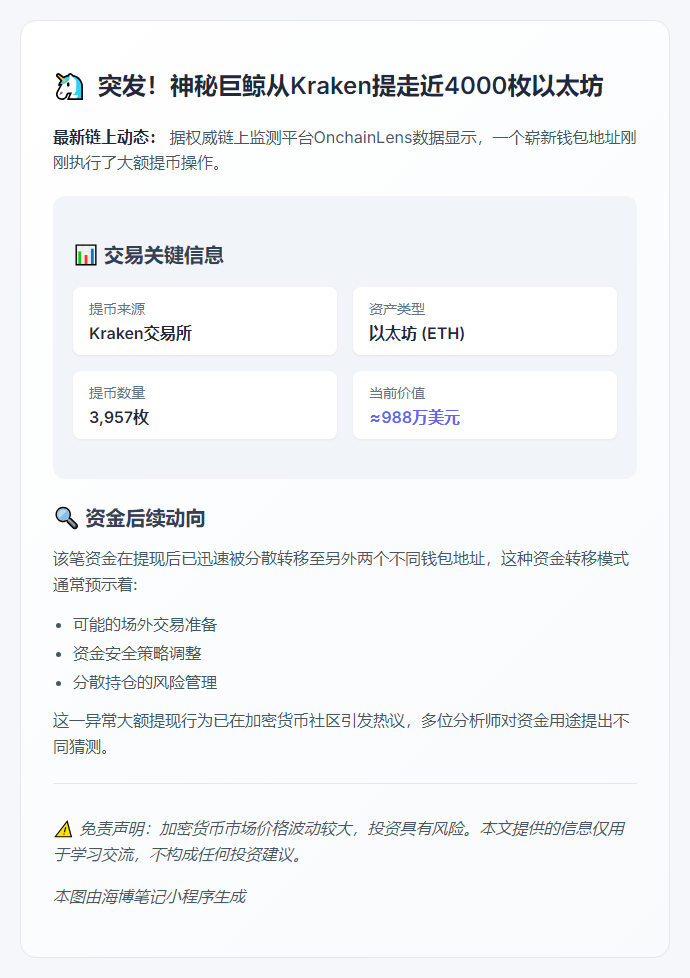Click the bullet 可能的场外交易准备

click(x=145, y=624)
